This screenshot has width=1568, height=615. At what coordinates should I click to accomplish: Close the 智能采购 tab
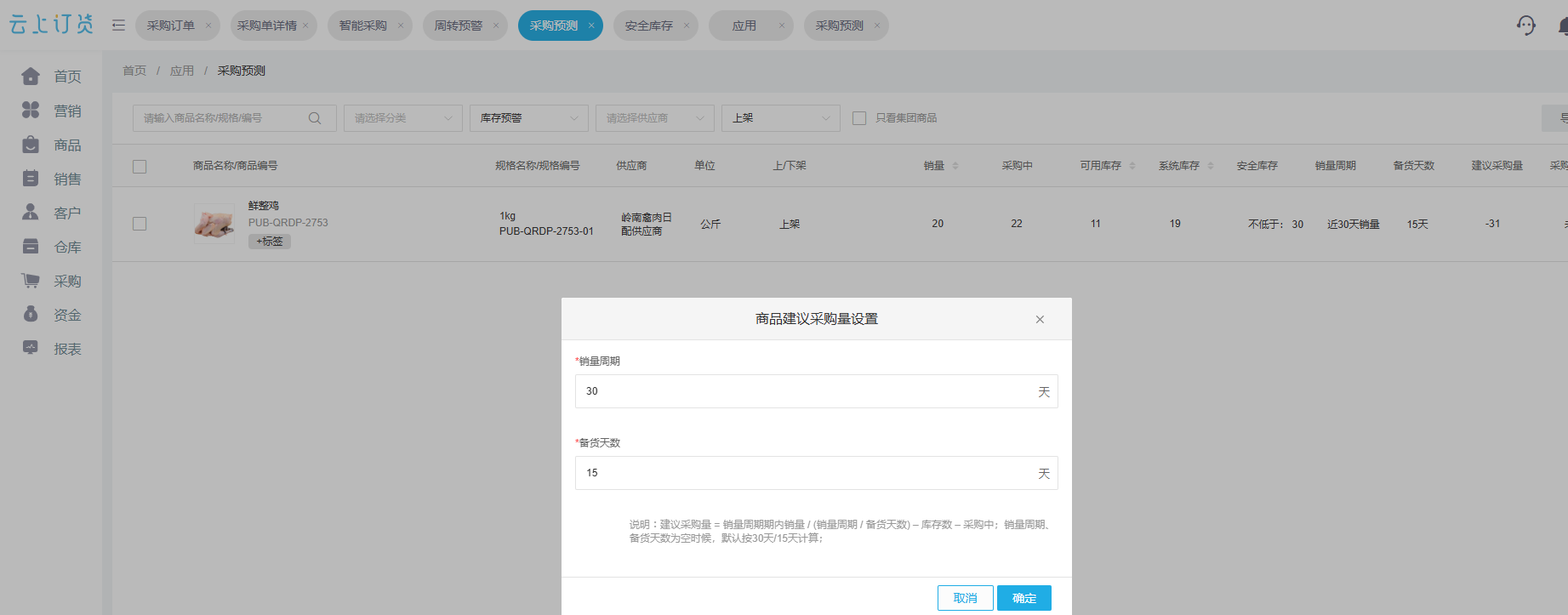[x=401, y=26]
